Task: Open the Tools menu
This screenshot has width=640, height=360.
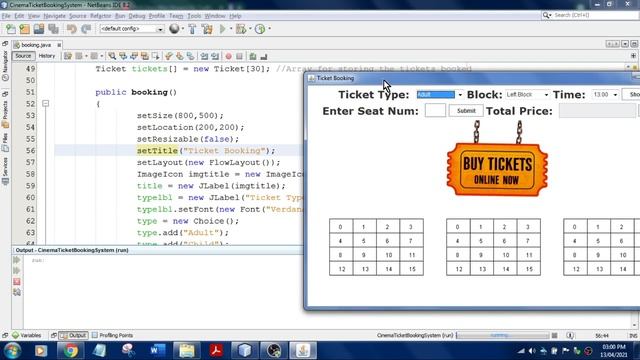Action: click(x=194, y=16)
